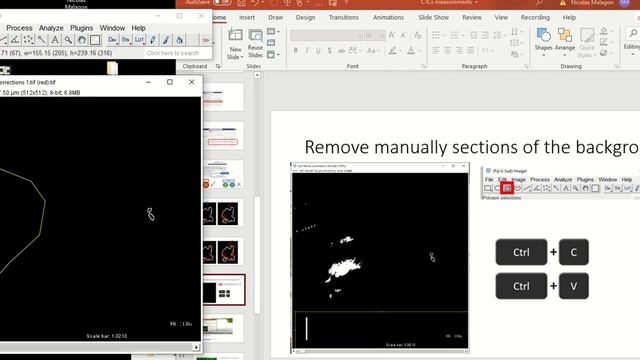This screenshot has width=640, height=360.
Task: Select the Text tool in ImageJ toolbar
Action: click(55, 40)
